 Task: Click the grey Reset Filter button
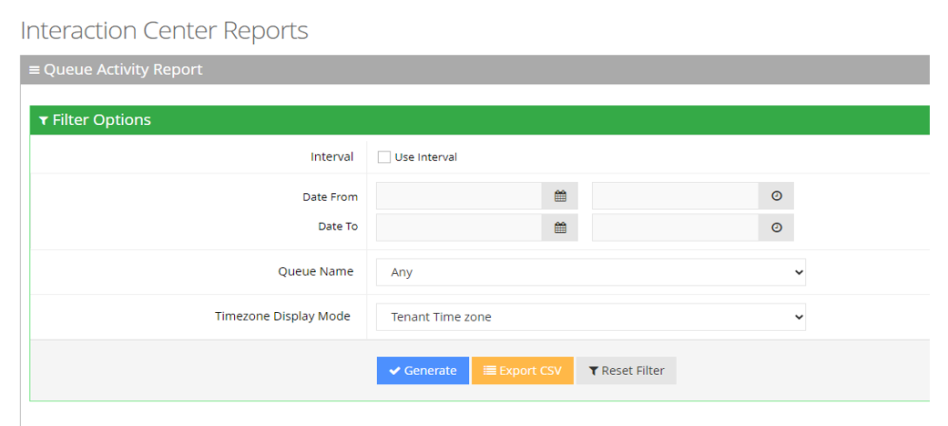tap(626, 371)
